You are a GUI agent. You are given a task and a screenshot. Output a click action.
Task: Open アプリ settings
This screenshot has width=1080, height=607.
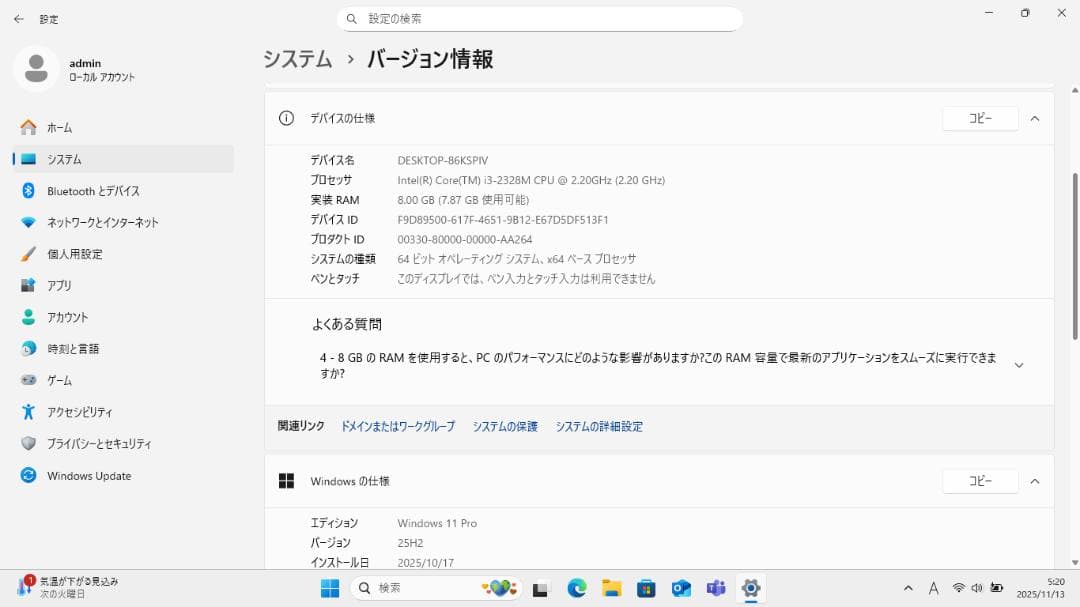pyautogui.click(x=124, y=285)
